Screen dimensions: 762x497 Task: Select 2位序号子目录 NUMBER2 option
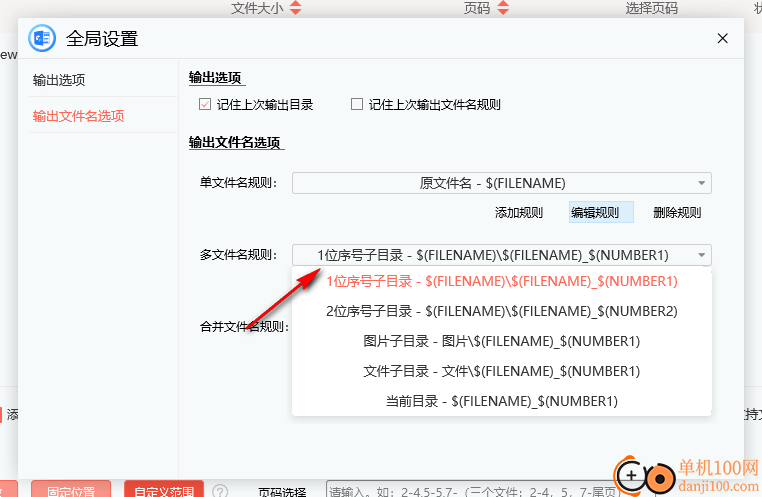(502, 311)
